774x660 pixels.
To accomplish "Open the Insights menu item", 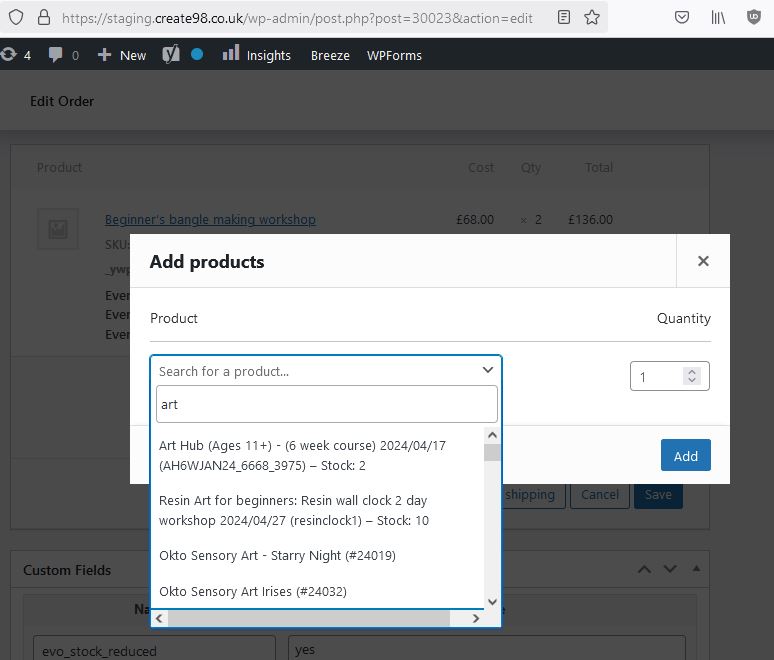I will point(269,55).
